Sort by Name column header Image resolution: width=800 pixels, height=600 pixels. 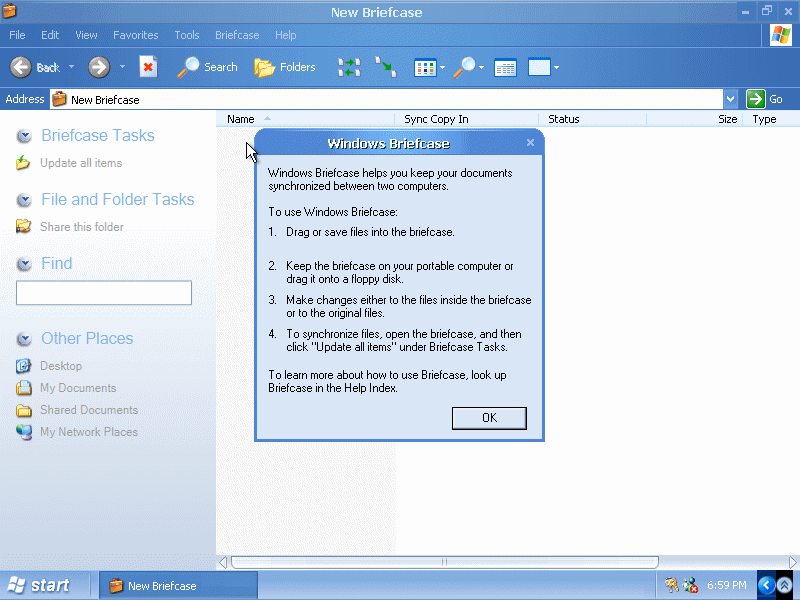pyautogui.click(x=306, y=119)
